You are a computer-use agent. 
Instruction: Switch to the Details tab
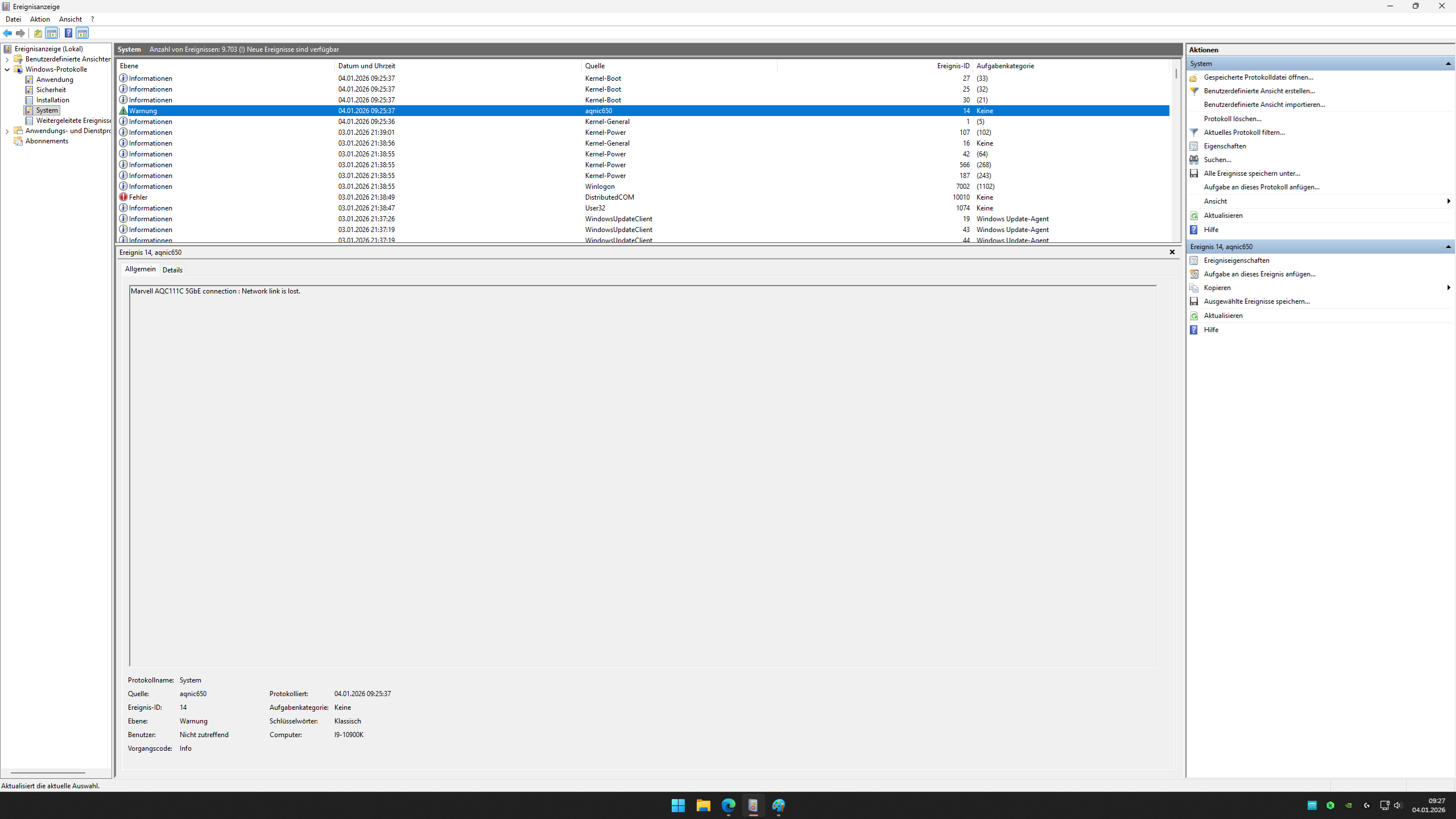pos(172,270)
